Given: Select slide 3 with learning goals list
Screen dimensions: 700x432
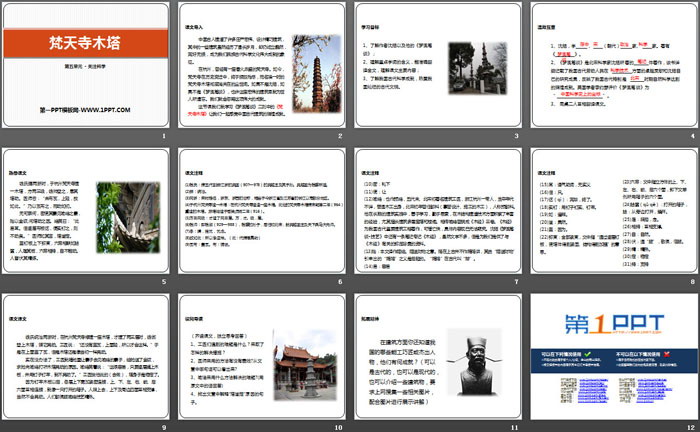Looking at the screenshot, I should (x=438, y=65).
